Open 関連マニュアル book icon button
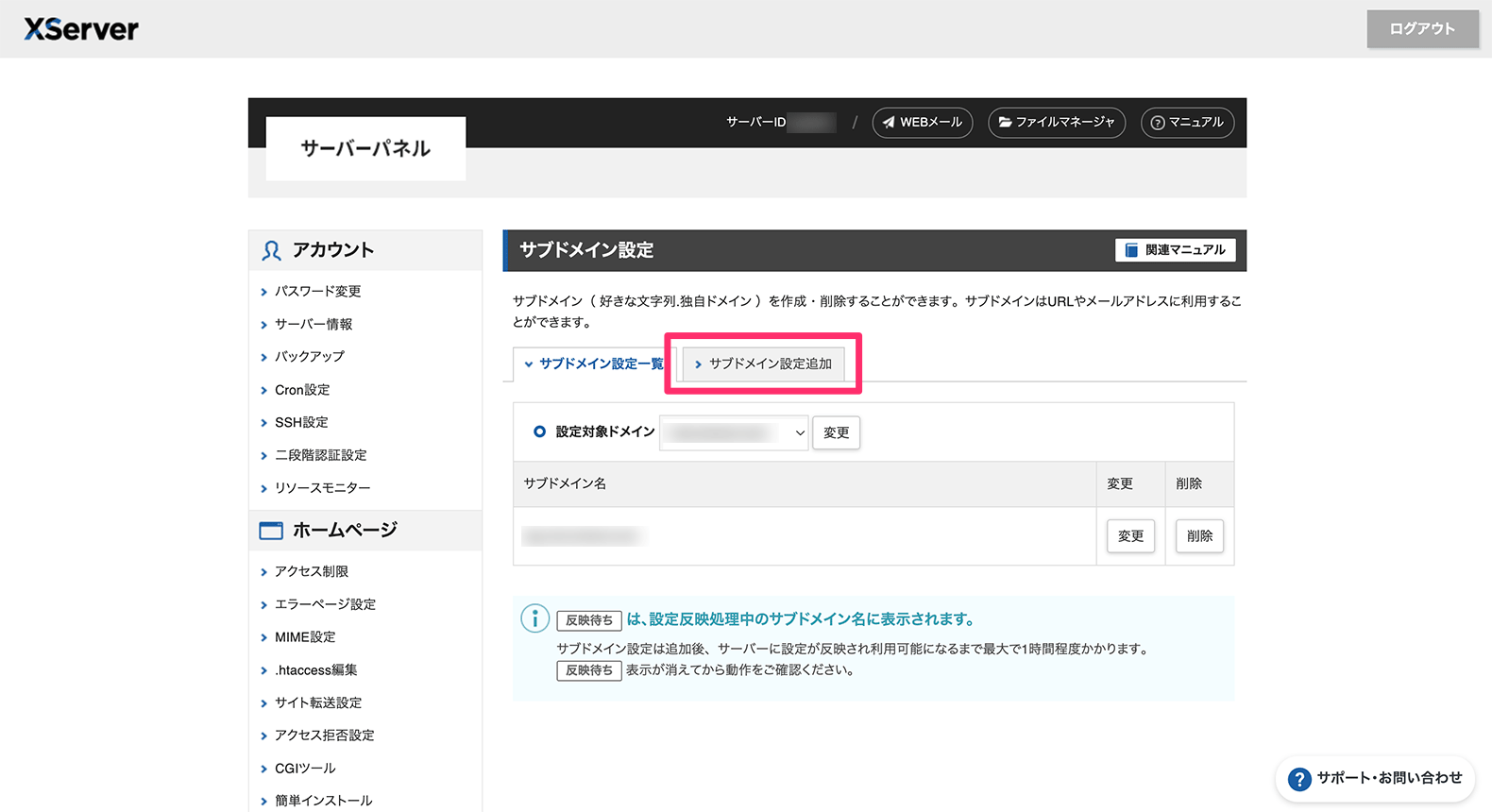Screen dimensions: 1492x812 pos(1175,250)
